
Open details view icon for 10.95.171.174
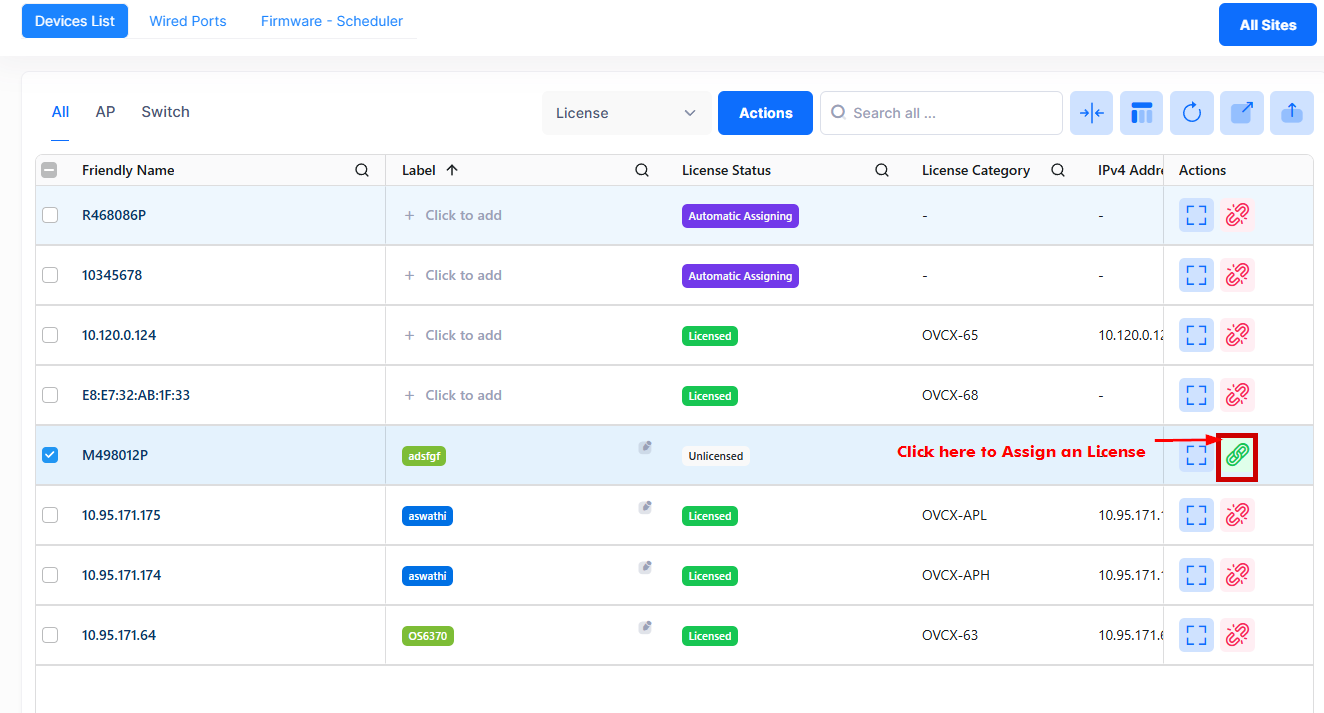[x=1196, y=575]
